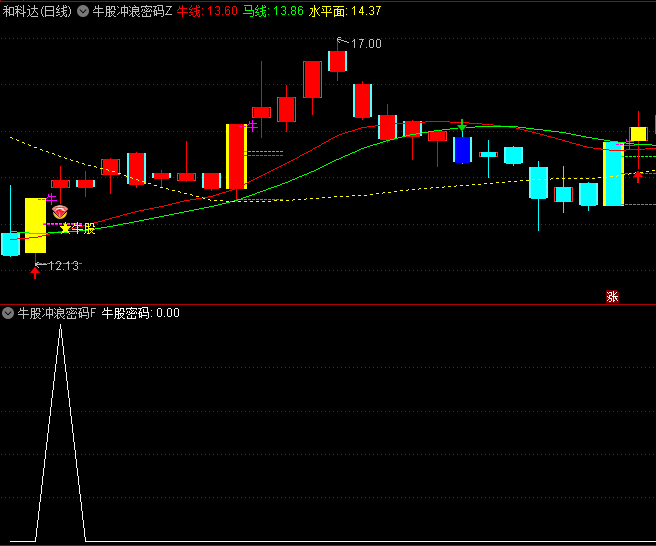This screenshot has width=656, height=546.
Task: Click the 涨 red badge icon
Action: pos(612,297)
